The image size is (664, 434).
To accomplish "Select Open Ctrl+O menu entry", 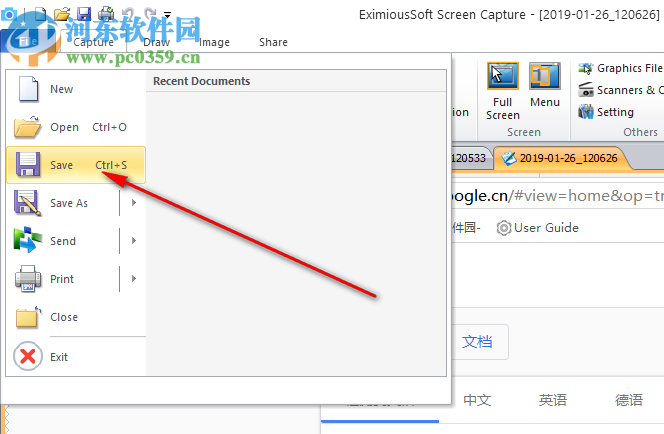I will pyautogui.click(x=76, y=127).
